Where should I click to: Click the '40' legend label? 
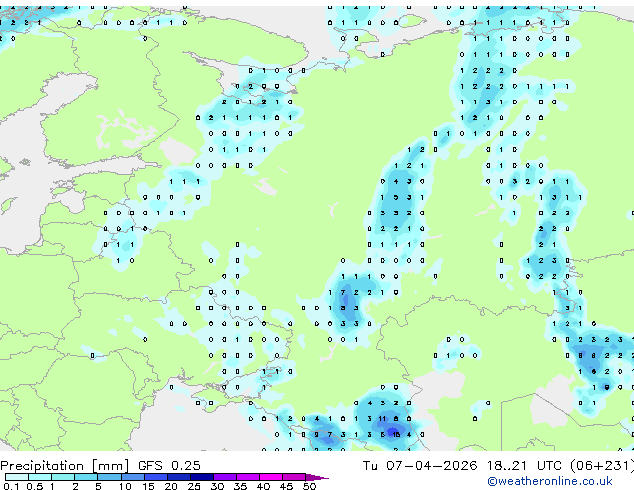pos(263,486)
